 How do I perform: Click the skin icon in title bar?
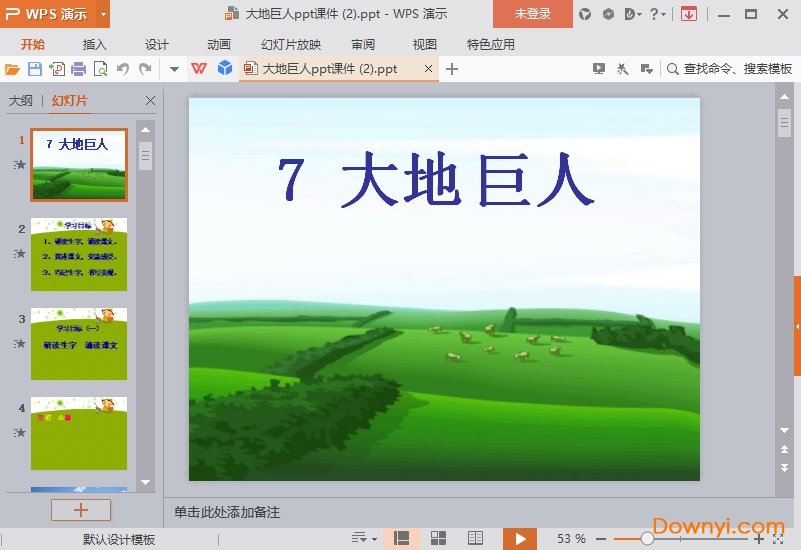tap(585, 14)
